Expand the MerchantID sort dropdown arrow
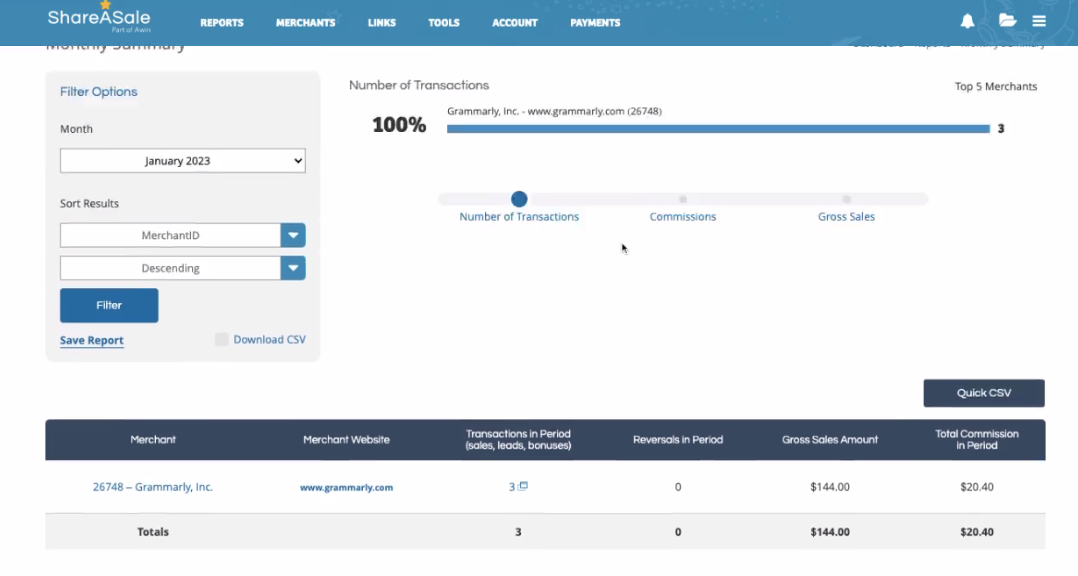1078x576 pixels. click(293, 235)
